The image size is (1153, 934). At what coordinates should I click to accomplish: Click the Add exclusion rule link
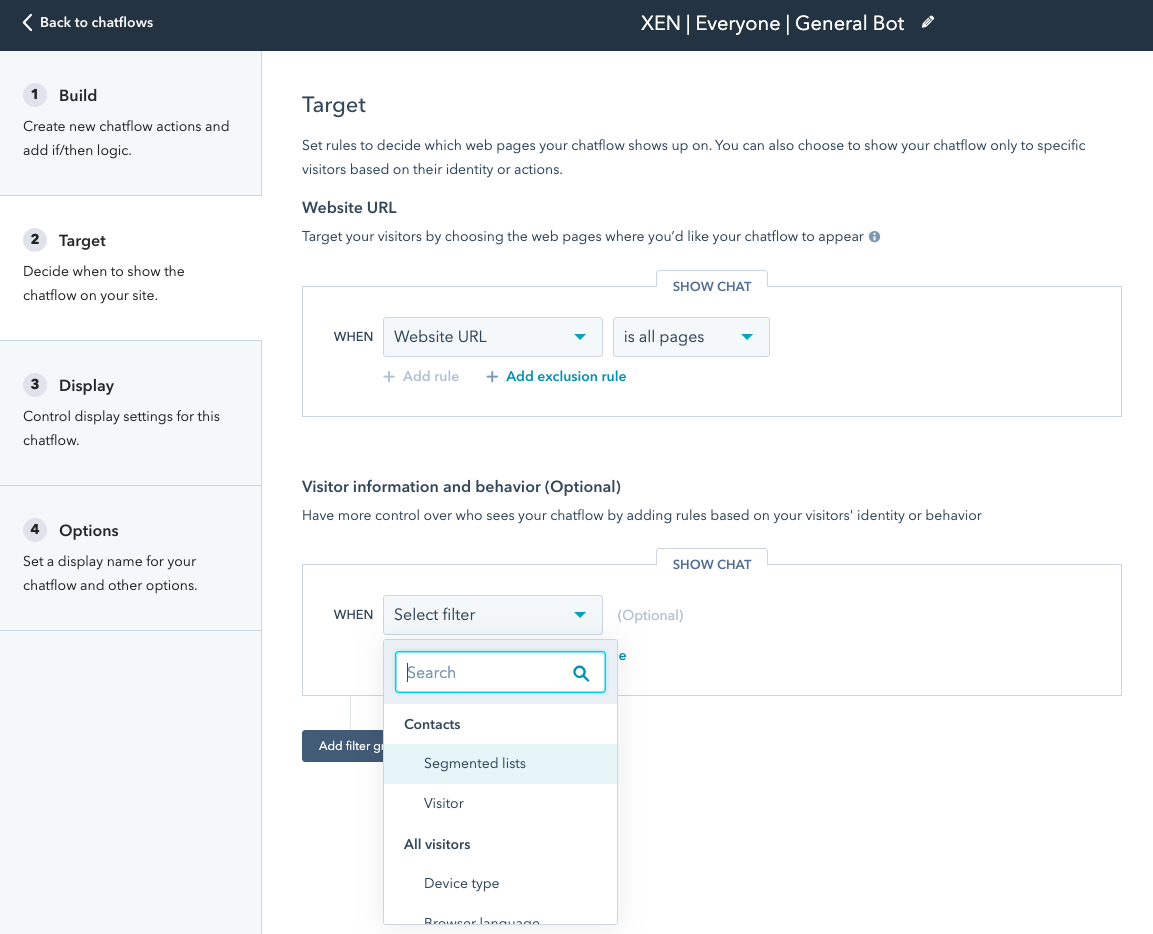point(566,376)
